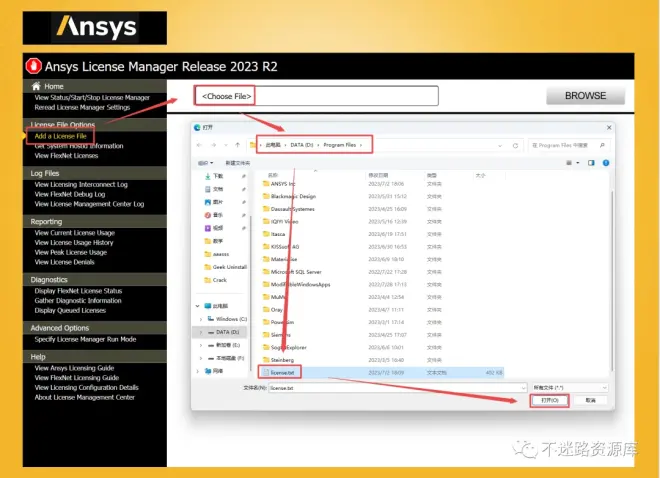Create a new folder with 新建文件夹
Viewport: 660px width, 478px height.
coord(237,163)
